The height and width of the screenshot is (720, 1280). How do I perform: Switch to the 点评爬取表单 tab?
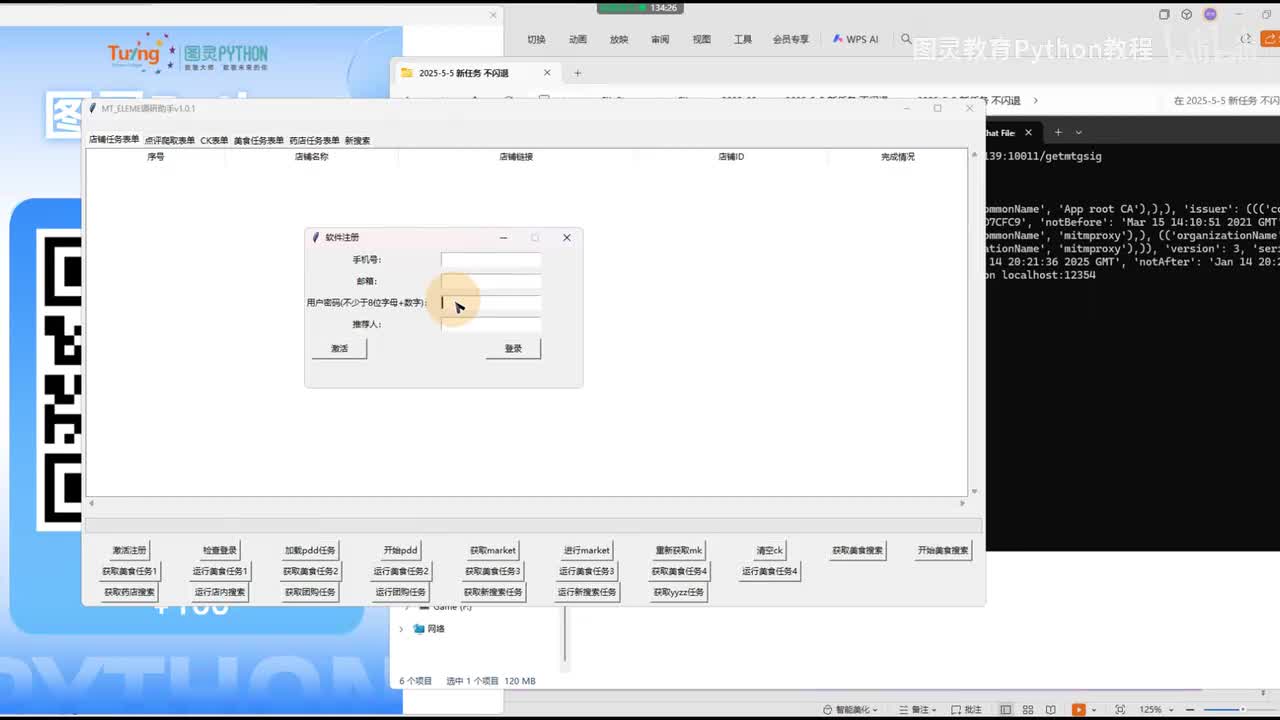(170, 141)
